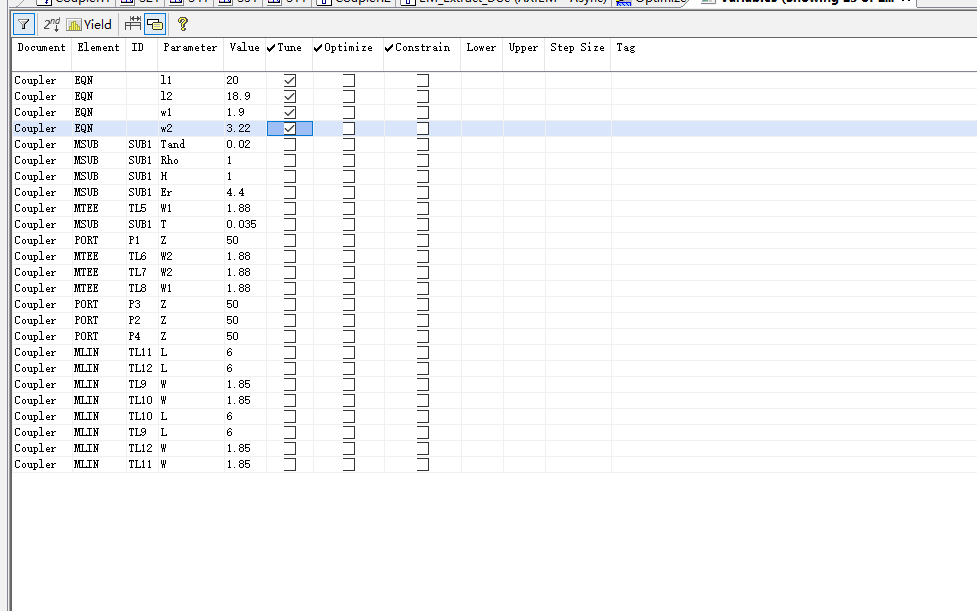This screenshot has width=977, height=611.
Task: Enable Optimize for port P4 Z
Action: tap(349, 336)
